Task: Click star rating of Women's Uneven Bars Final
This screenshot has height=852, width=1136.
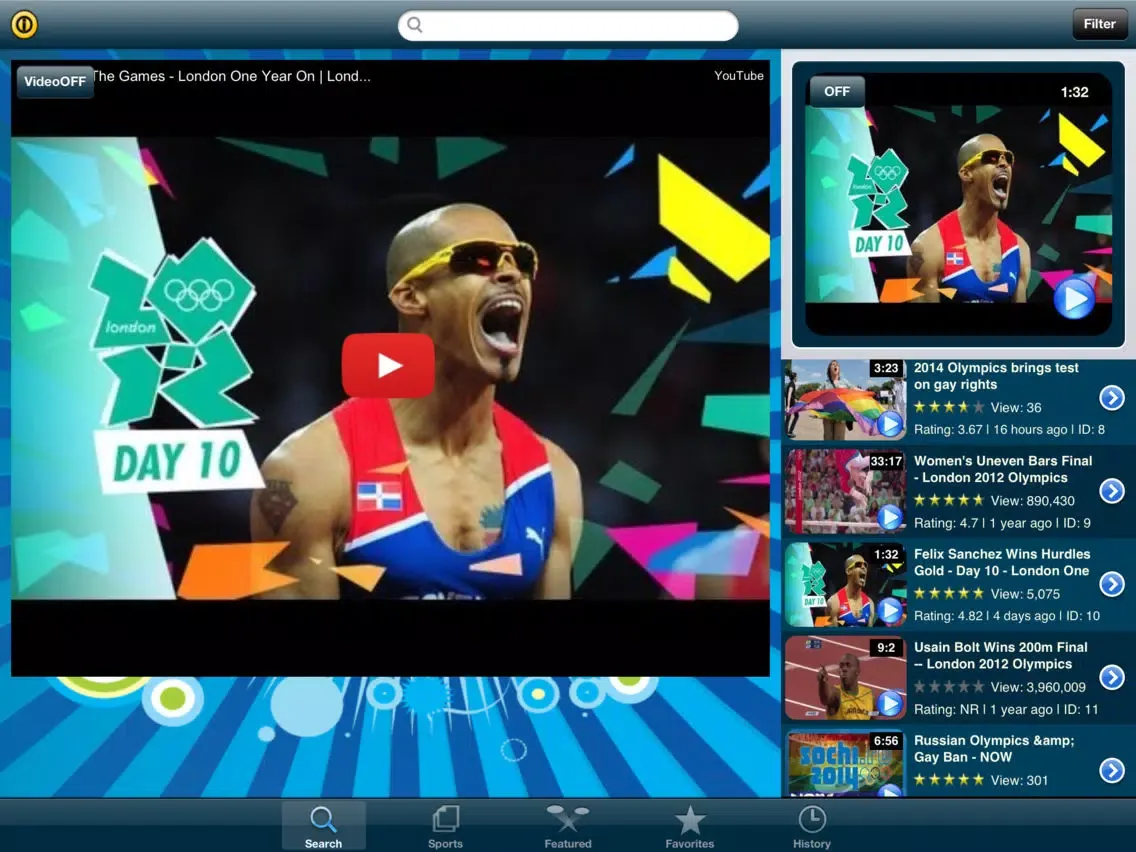Action: tap(949, 501)
